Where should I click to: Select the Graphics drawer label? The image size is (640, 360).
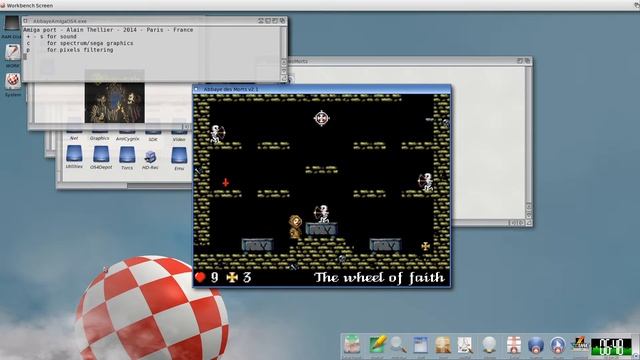coord(100,138)
